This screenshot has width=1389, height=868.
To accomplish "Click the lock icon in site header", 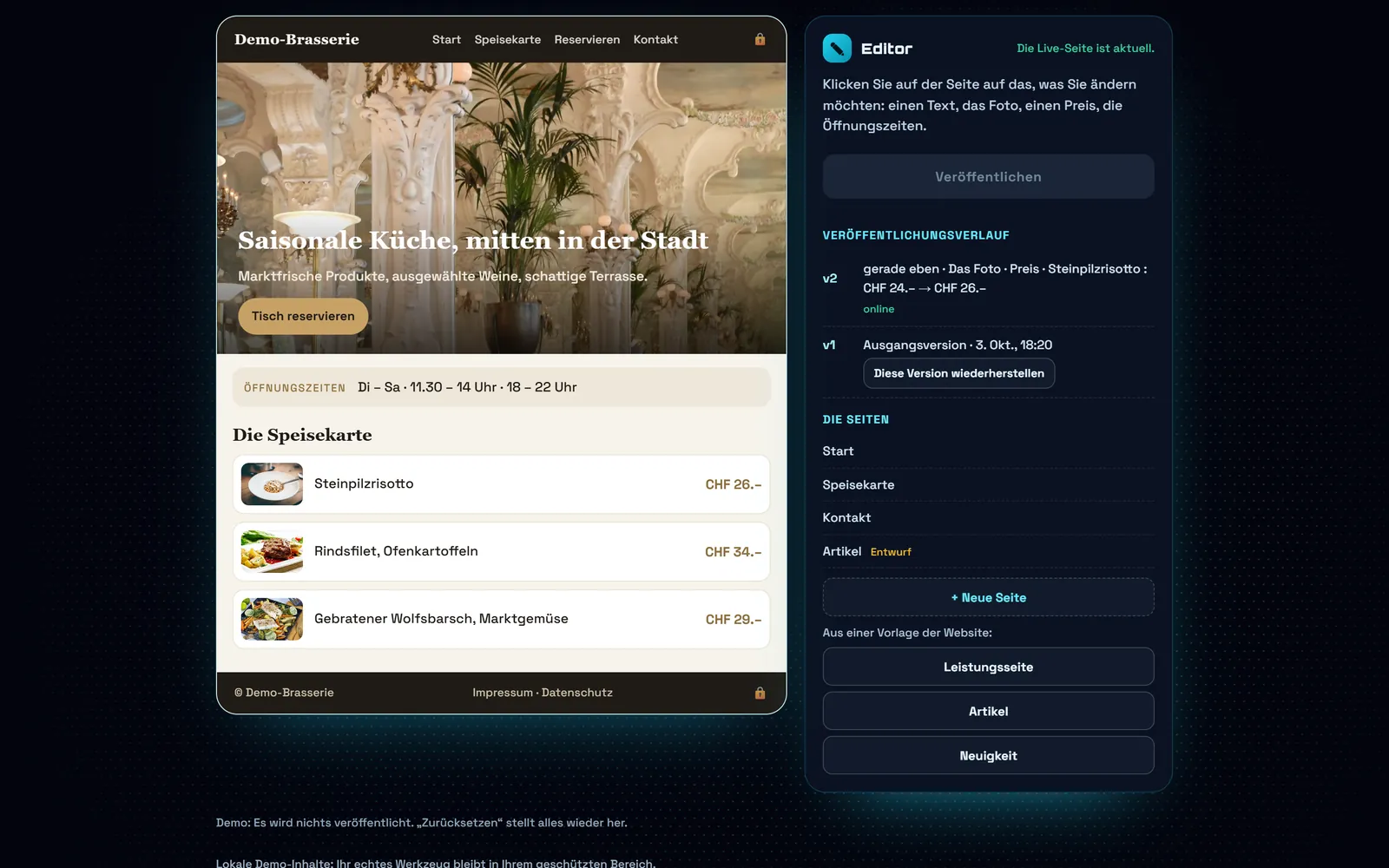I will 760,39.
